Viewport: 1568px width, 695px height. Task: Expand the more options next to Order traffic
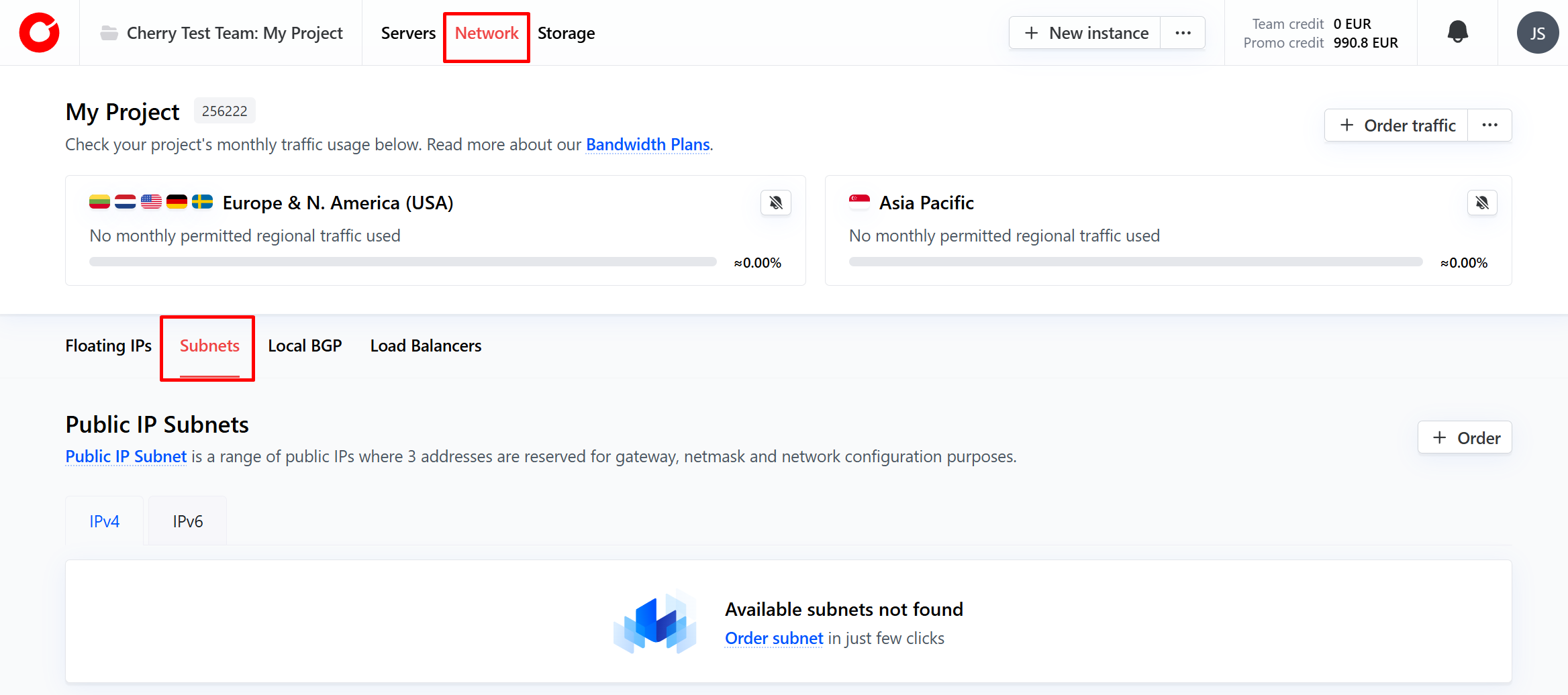[x=1489, y=125]
